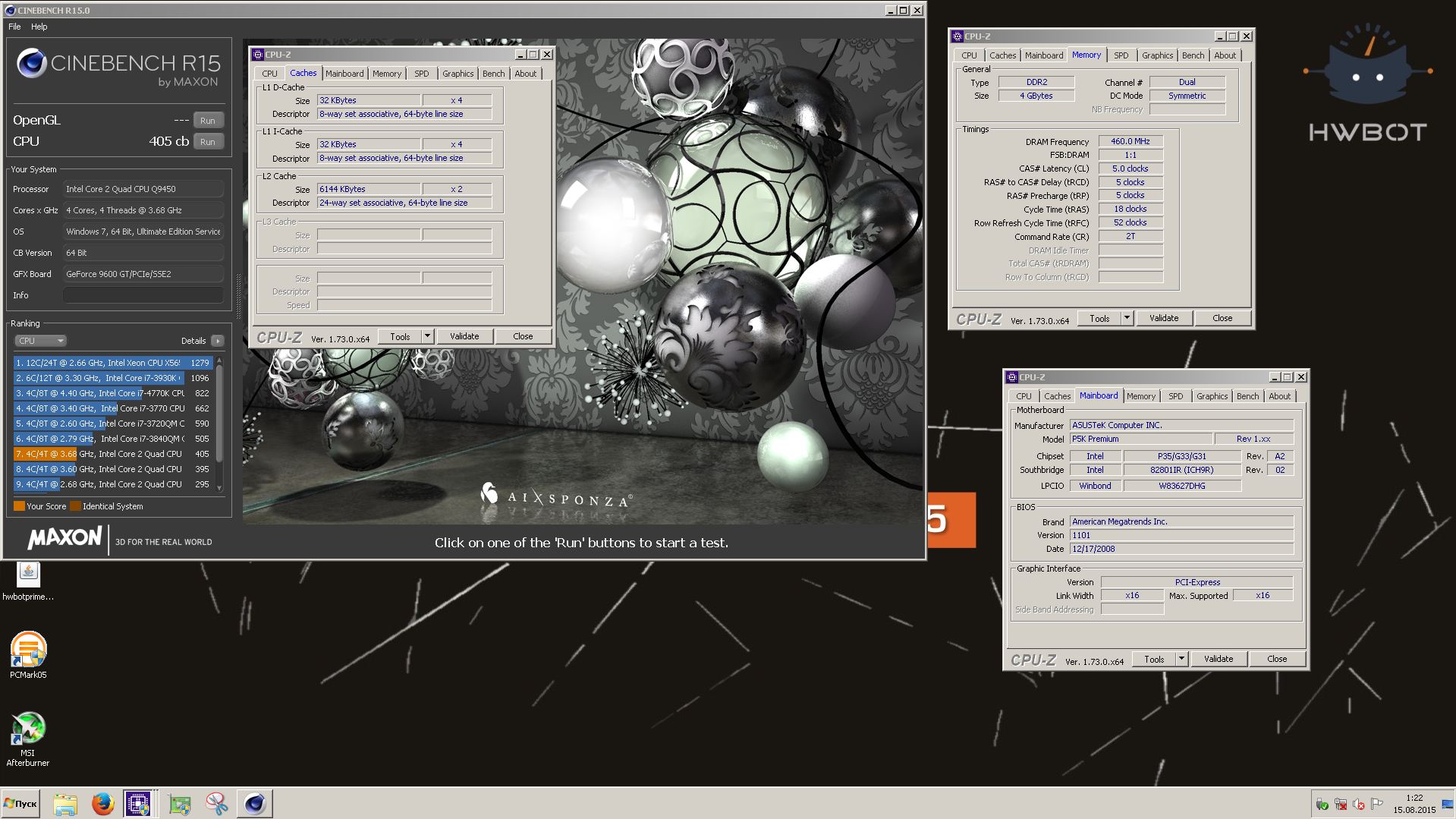Screen dimensions: 1456x819
Task: Click the Caches CPU-Z window title icon
Action: (x=258, y=55)
